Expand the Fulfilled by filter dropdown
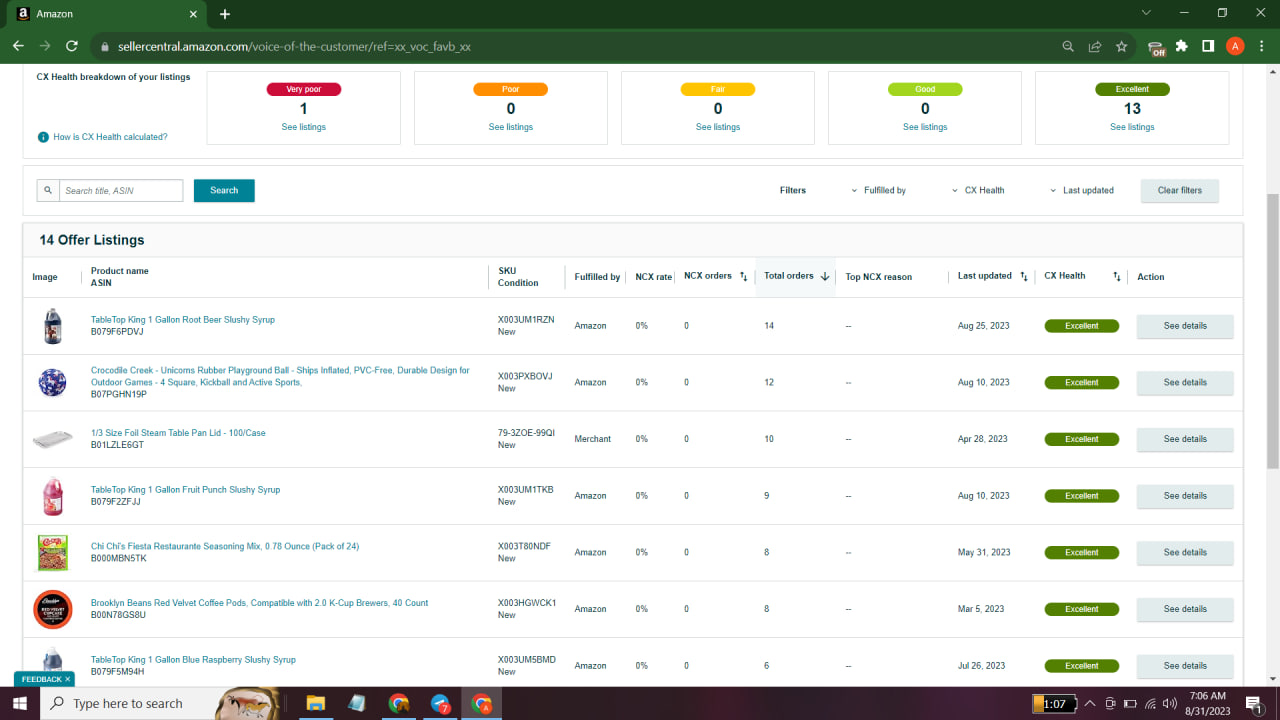Viewport: 1280px width, 720px height. (x=878, y=190)
